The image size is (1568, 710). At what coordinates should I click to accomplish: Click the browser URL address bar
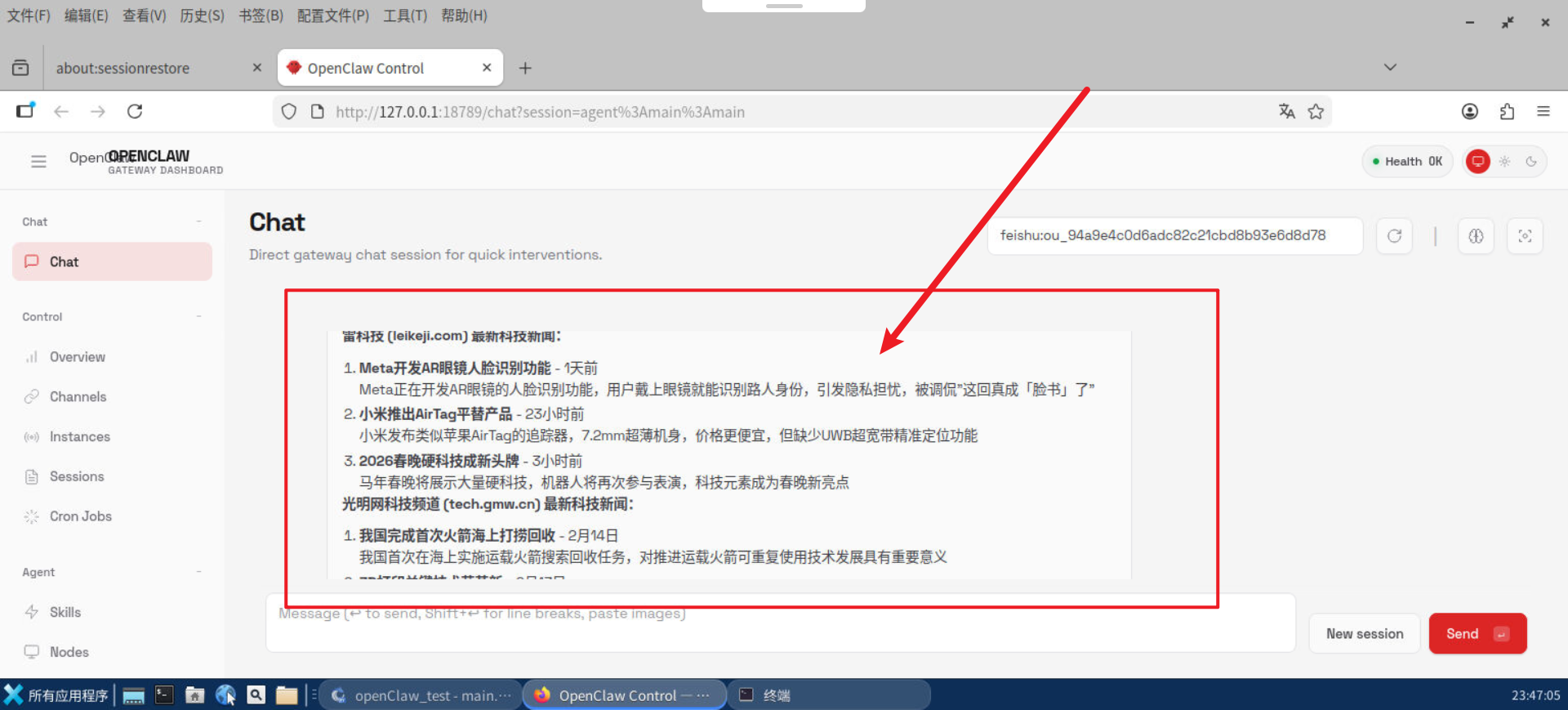(800, 112)
